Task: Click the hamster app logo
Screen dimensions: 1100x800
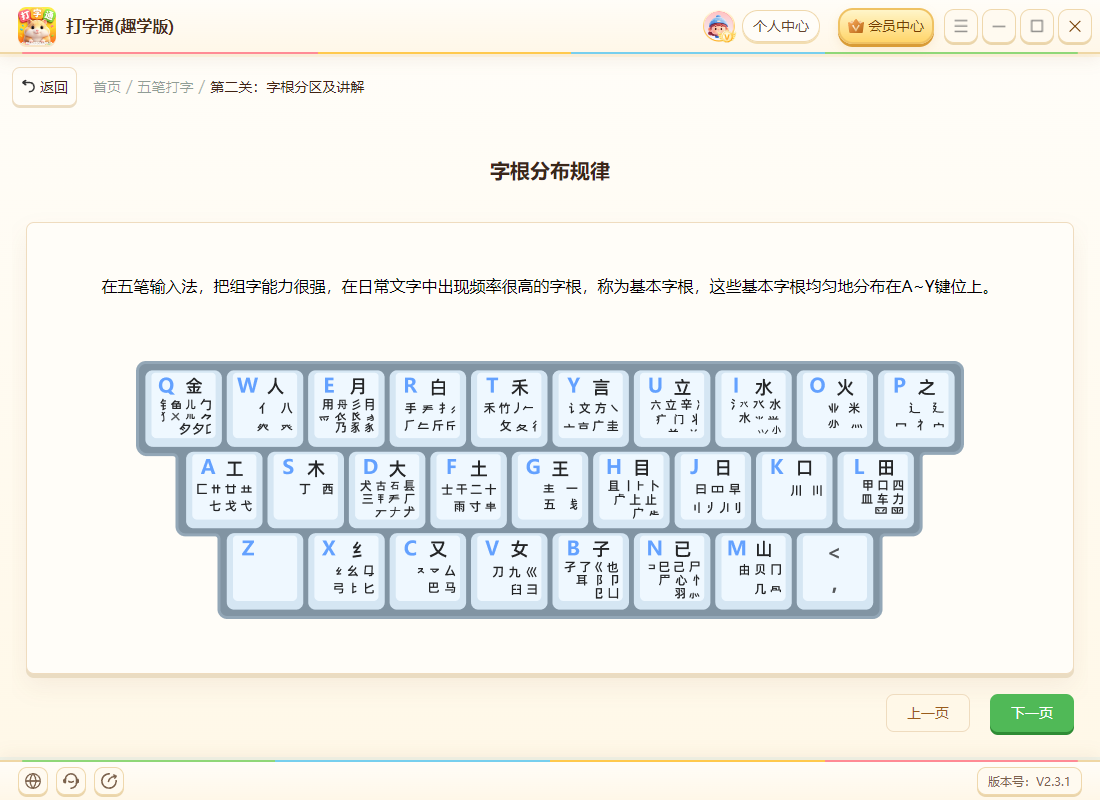Action: coord(36,26)
